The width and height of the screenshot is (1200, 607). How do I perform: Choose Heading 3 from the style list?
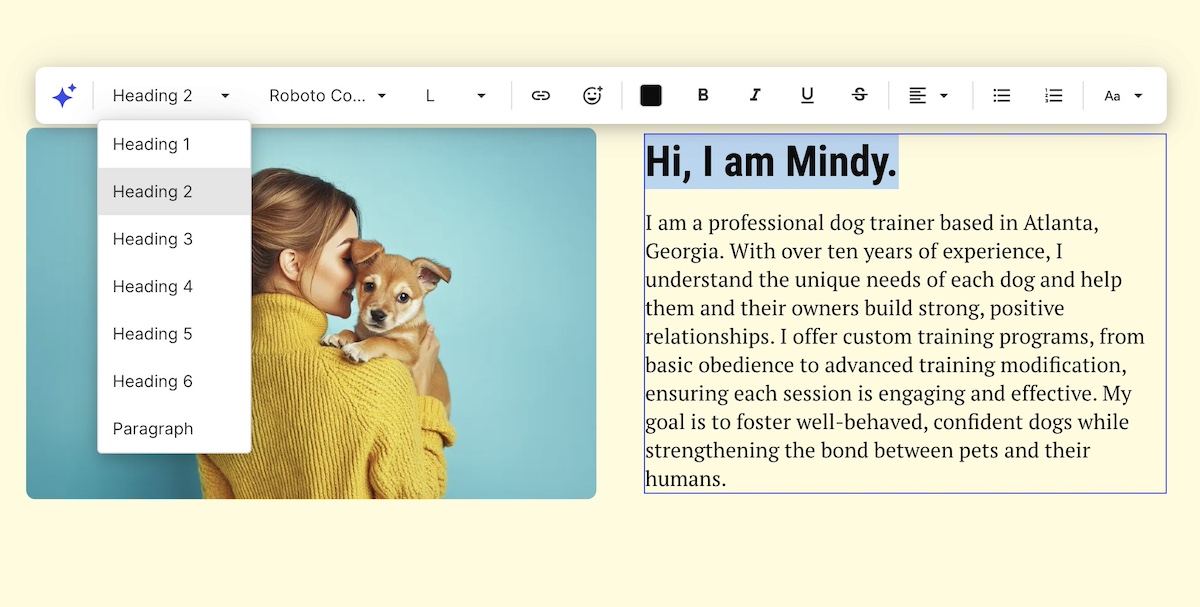(174, 239)
